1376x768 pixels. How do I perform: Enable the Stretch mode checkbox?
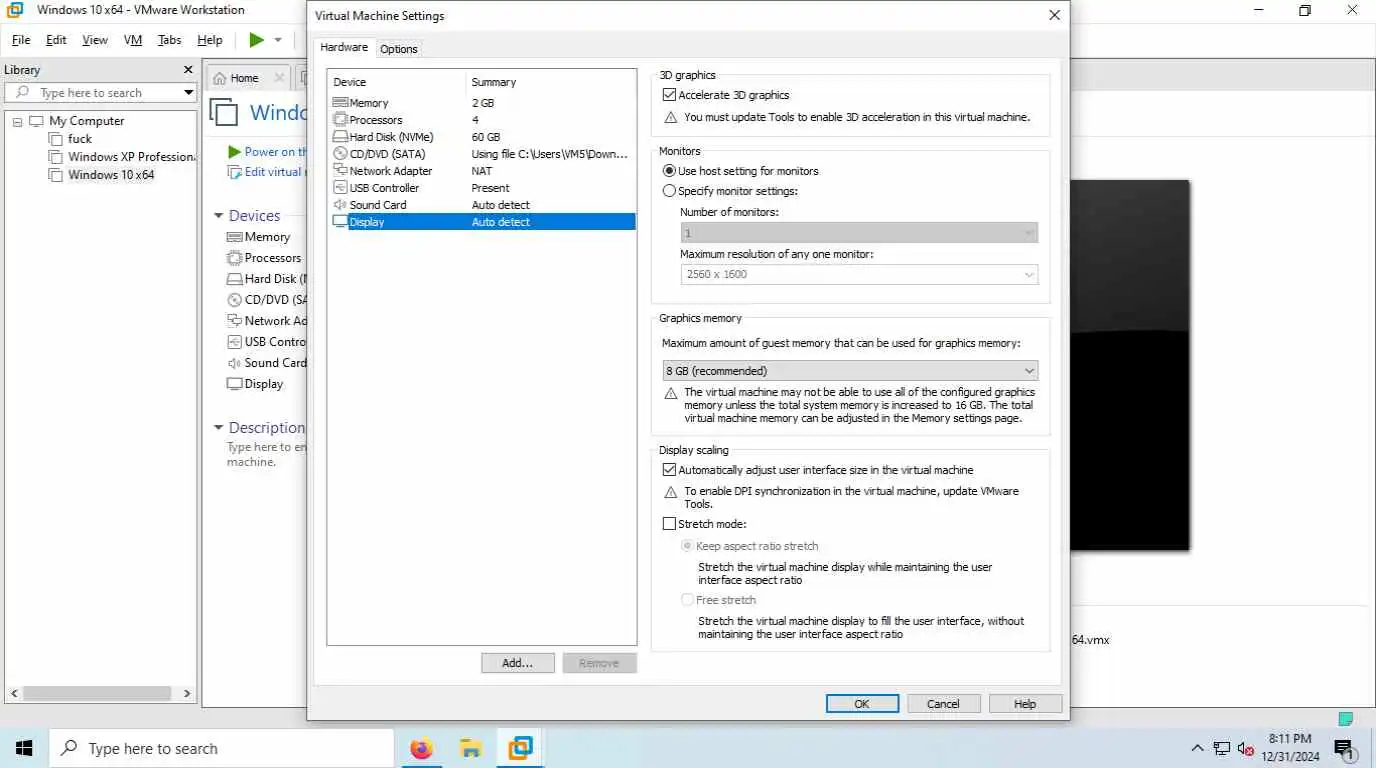(670, 524)
